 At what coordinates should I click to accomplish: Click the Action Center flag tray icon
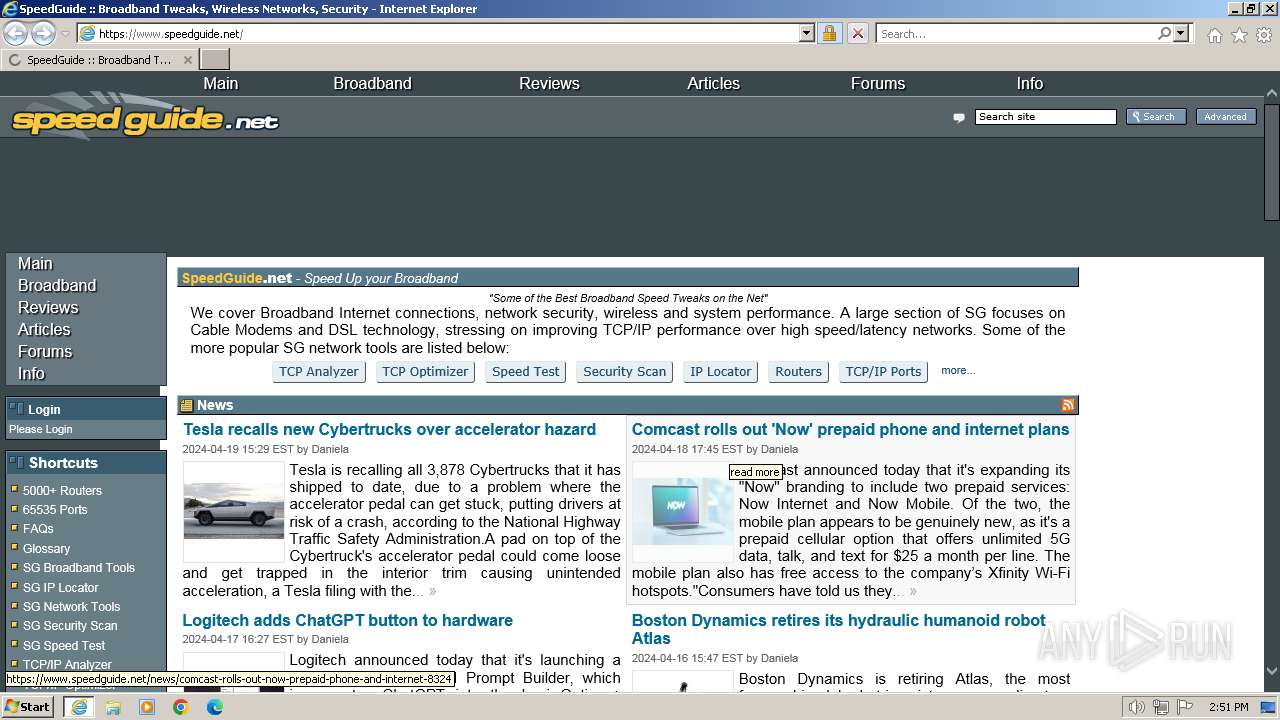(1184, 707)
